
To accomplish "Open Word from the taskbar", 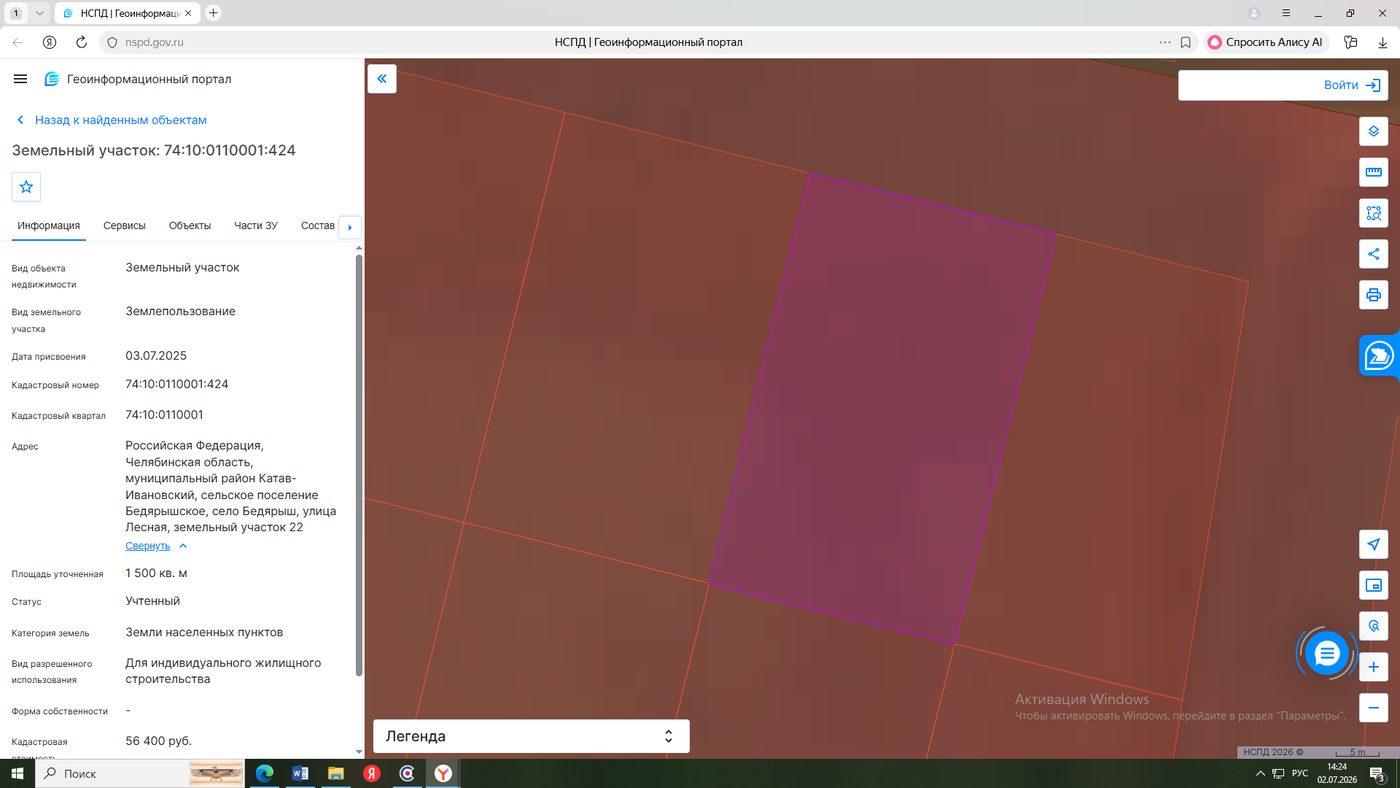I will [x=300, y=774].
